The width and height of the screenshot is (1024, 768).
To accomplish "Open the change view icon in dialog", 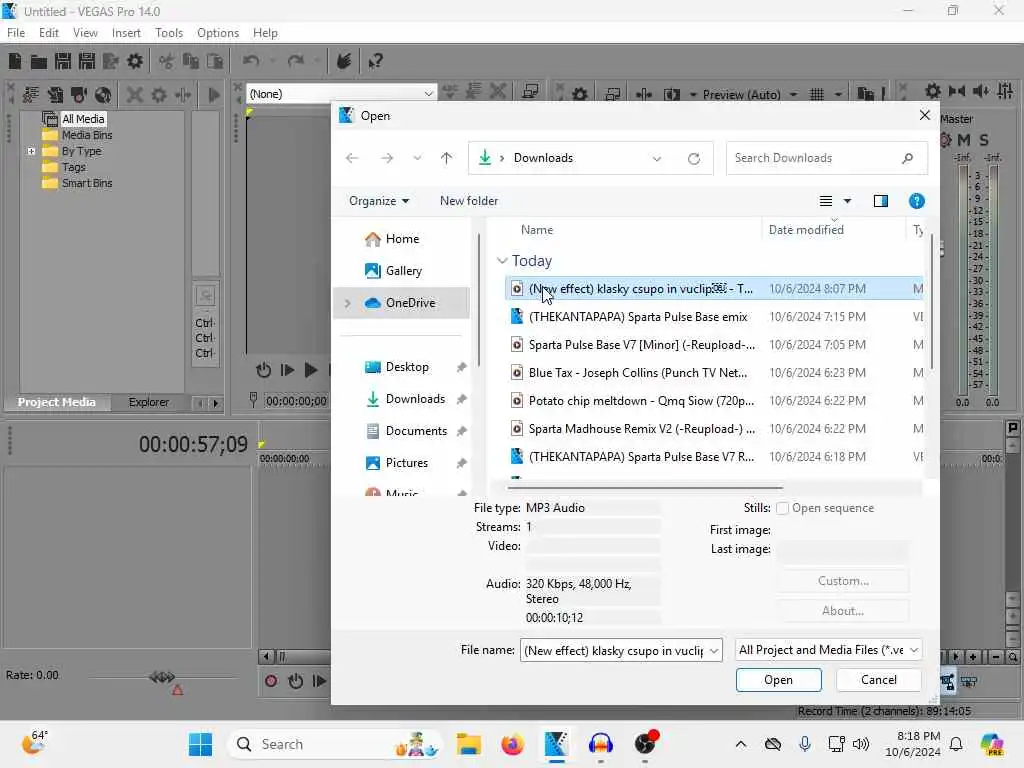I will (x=826, y=201).
